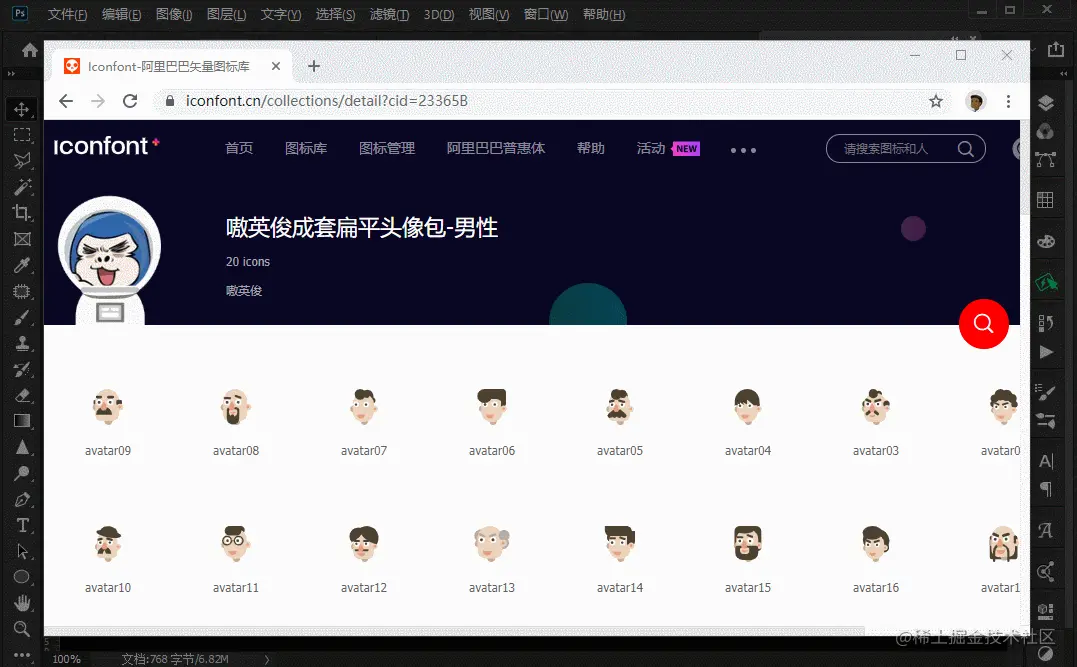Open the 文件 menu

tap(66, 14)
